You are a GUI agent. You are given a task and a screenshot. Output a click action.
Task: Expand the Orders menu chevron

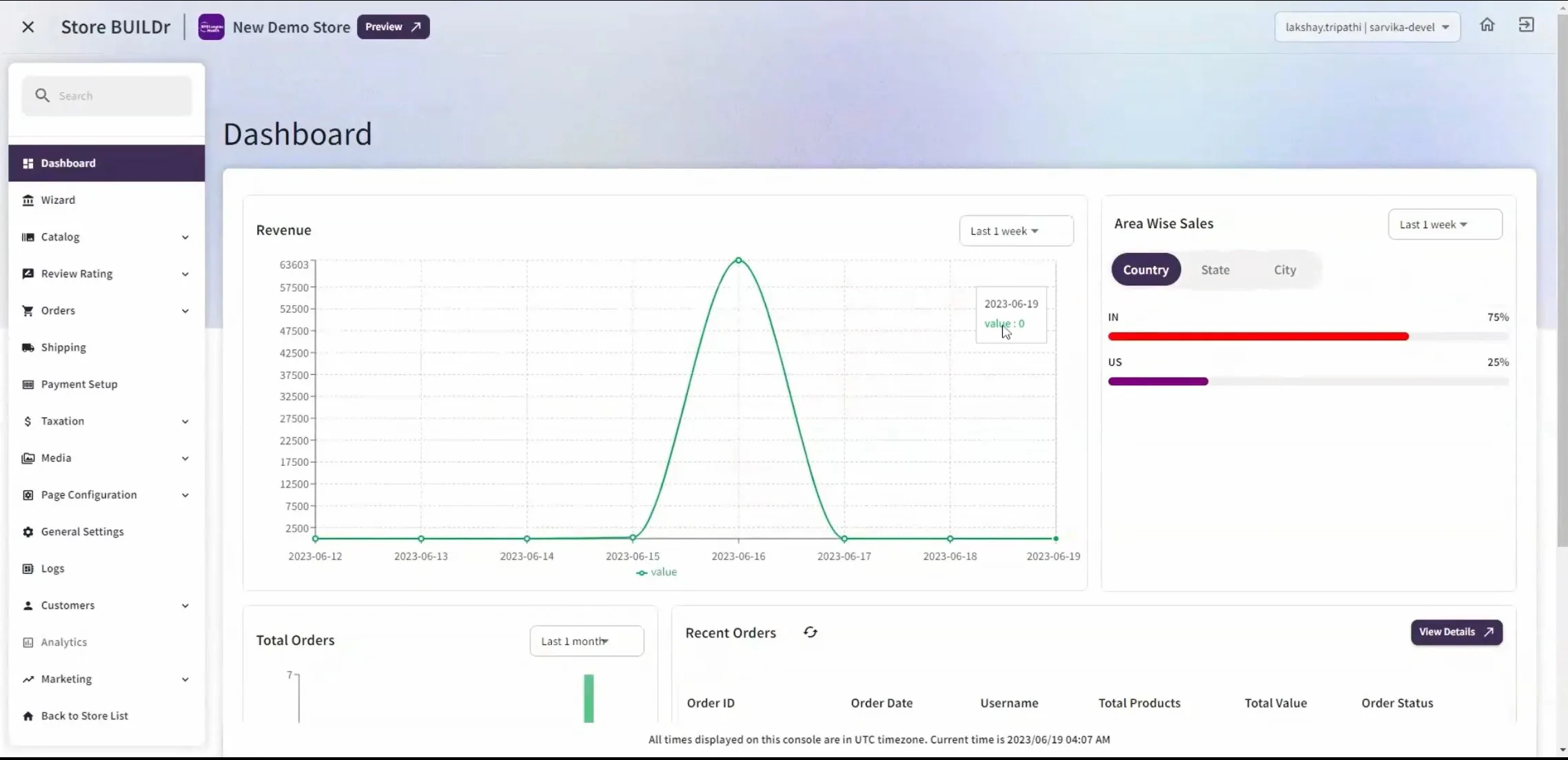(x=185, y=311)
